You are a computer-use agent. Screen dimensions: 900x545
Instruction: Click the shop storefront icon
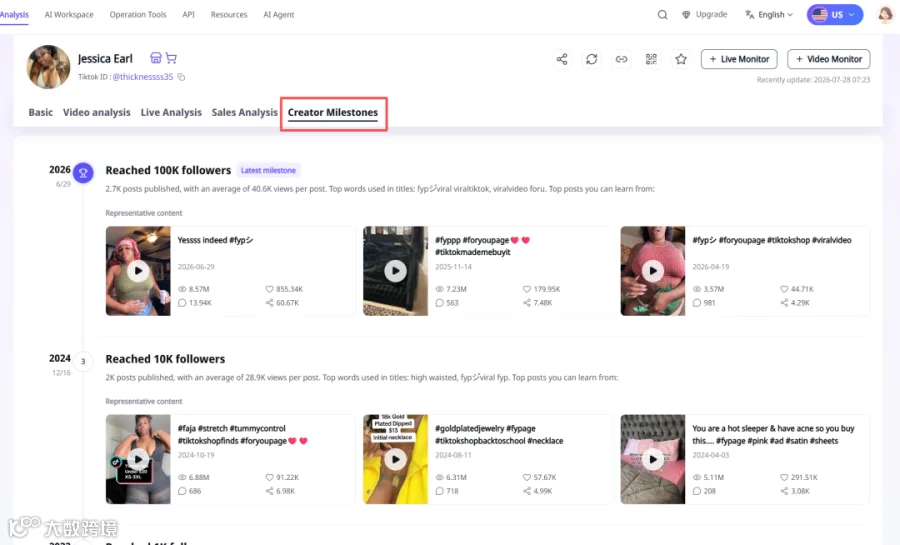(x=156, y=58)
